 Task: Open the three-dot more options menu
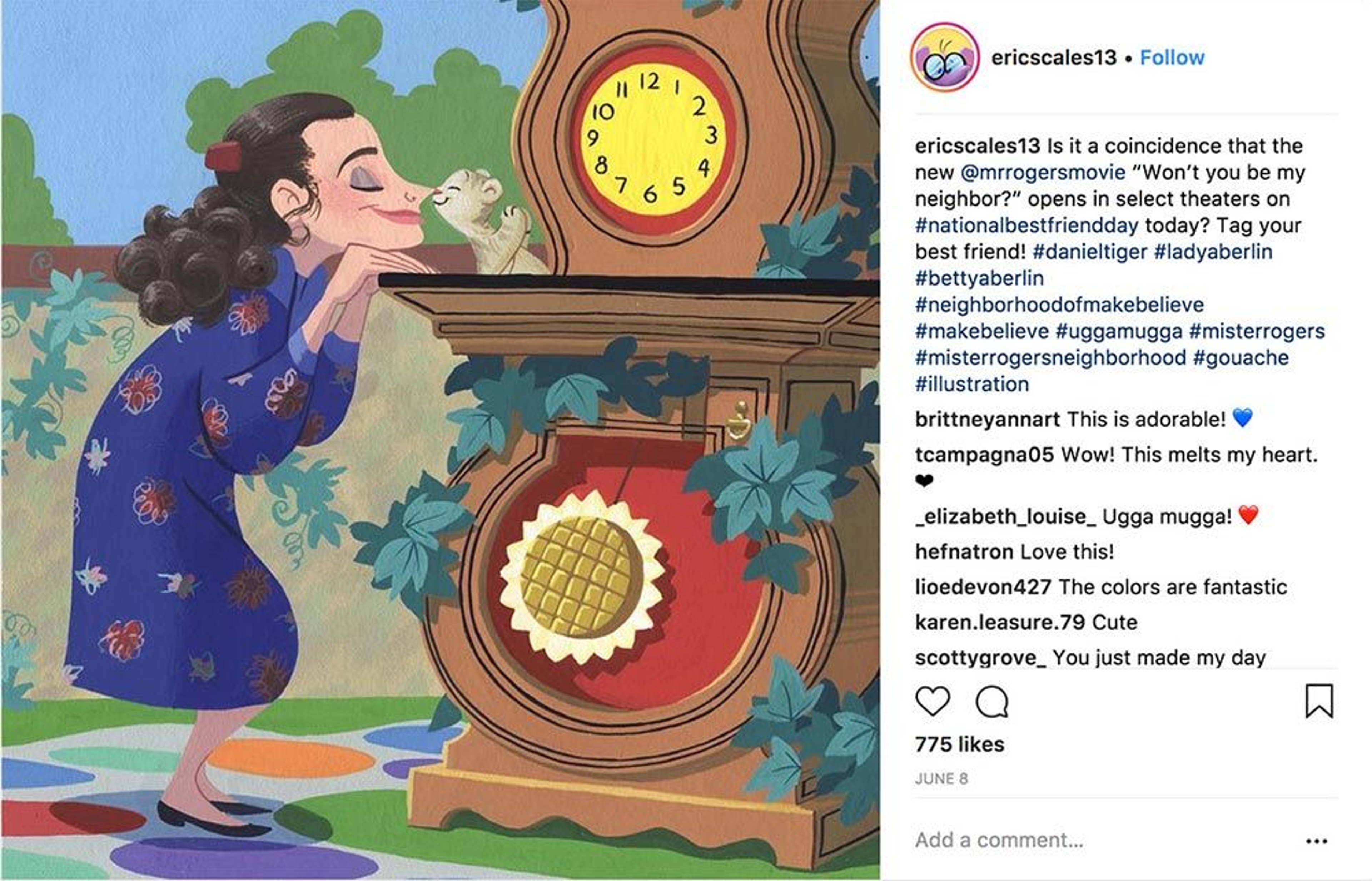[1316, 841]
